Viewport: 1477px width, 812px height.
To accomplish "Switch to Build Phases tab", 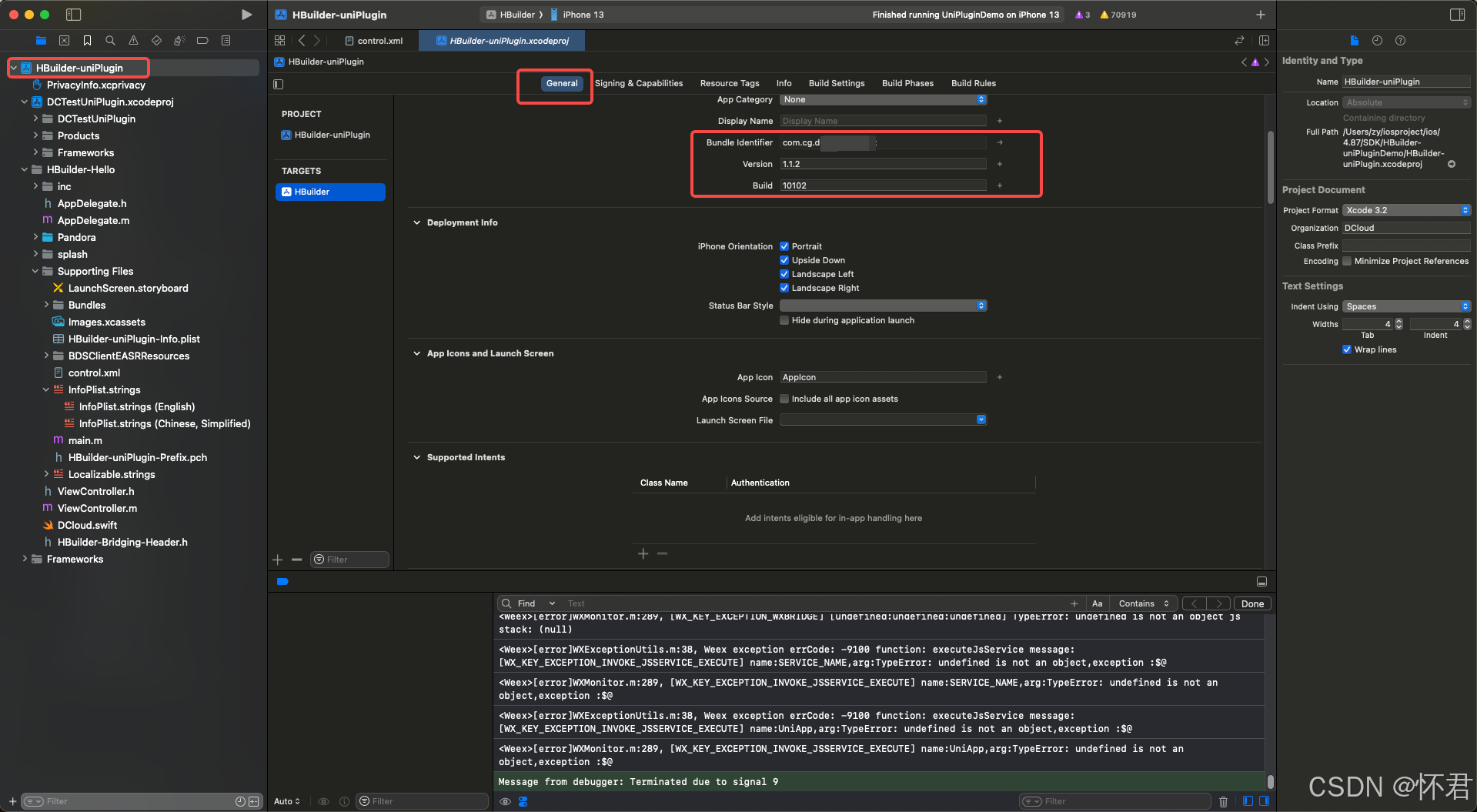I will tap(907, 83).
